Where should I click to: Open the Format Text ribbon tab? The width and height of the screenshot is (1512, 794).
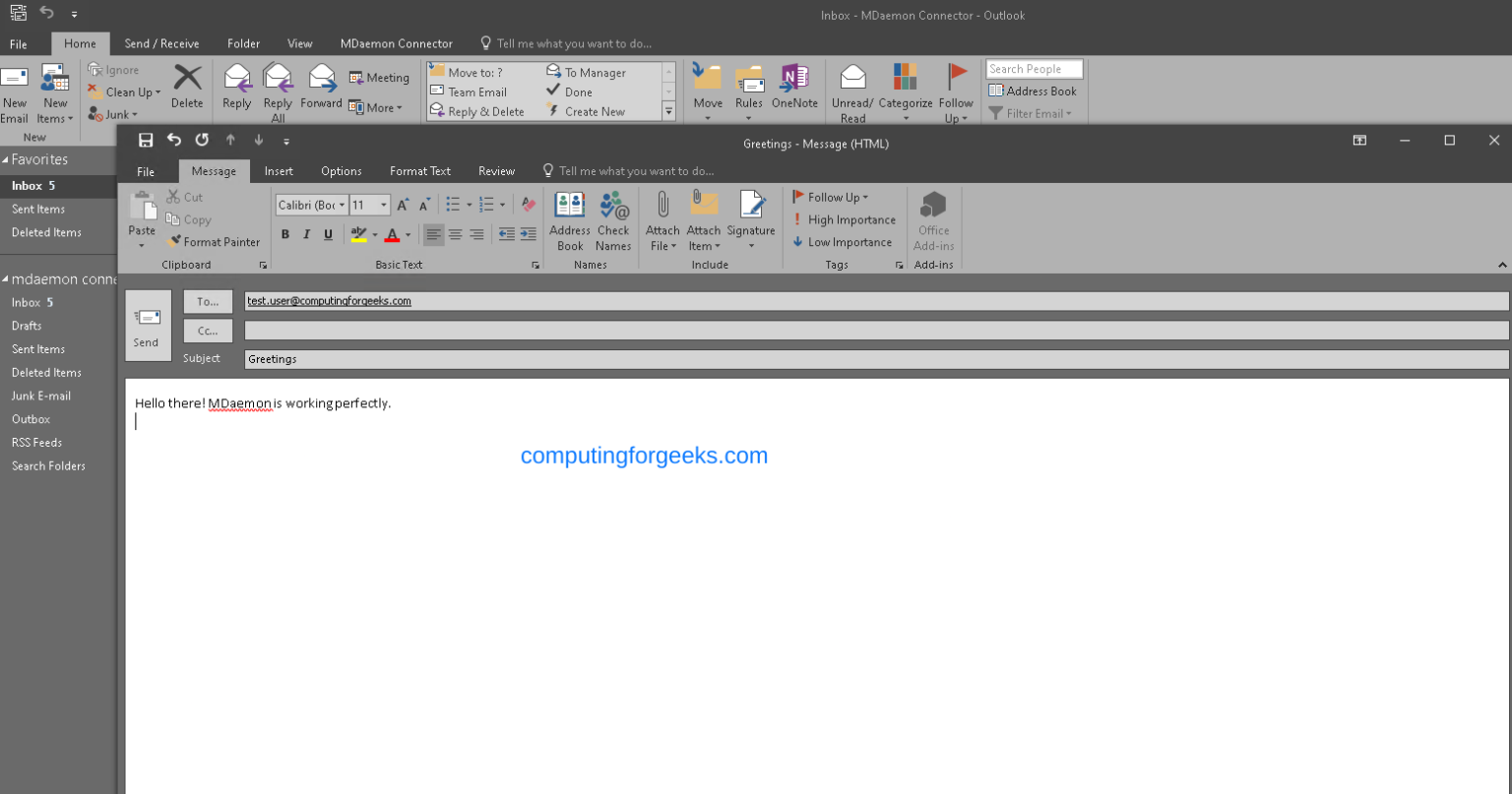pos(420,170)
